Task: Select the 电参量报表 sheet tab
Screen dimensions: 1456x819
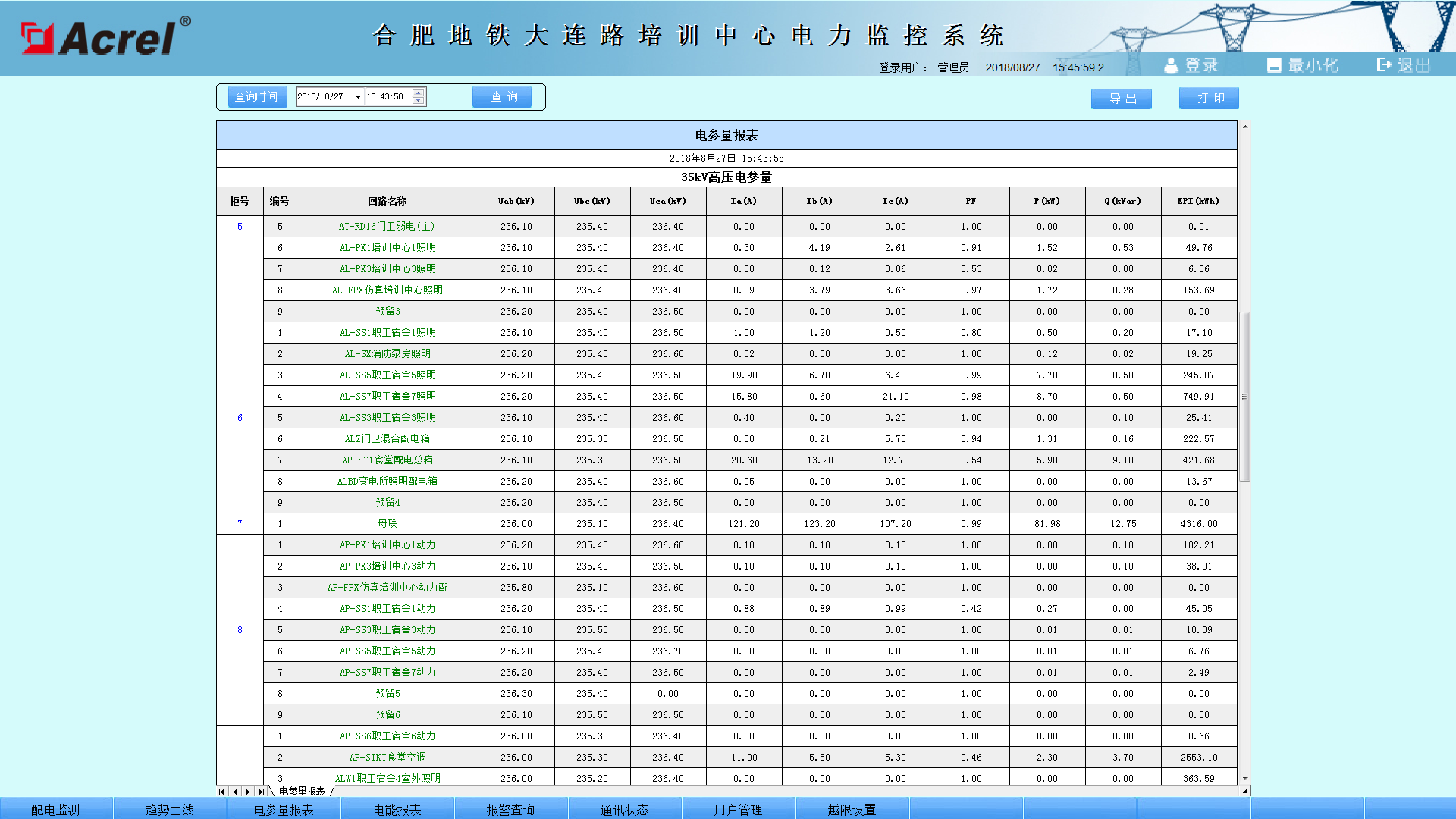Action: click(x=302, y=792)
